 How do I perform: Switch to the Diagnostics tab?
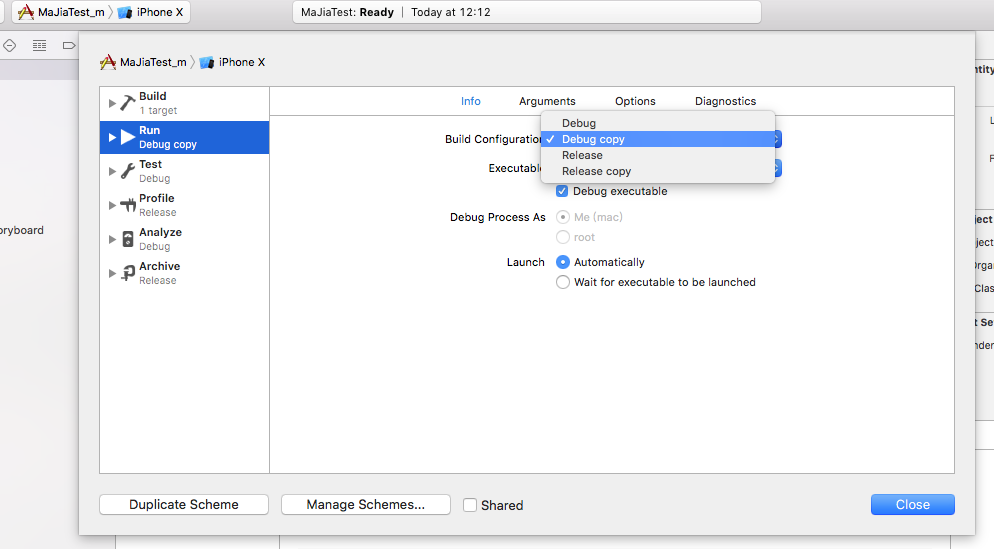click(725, 101)
